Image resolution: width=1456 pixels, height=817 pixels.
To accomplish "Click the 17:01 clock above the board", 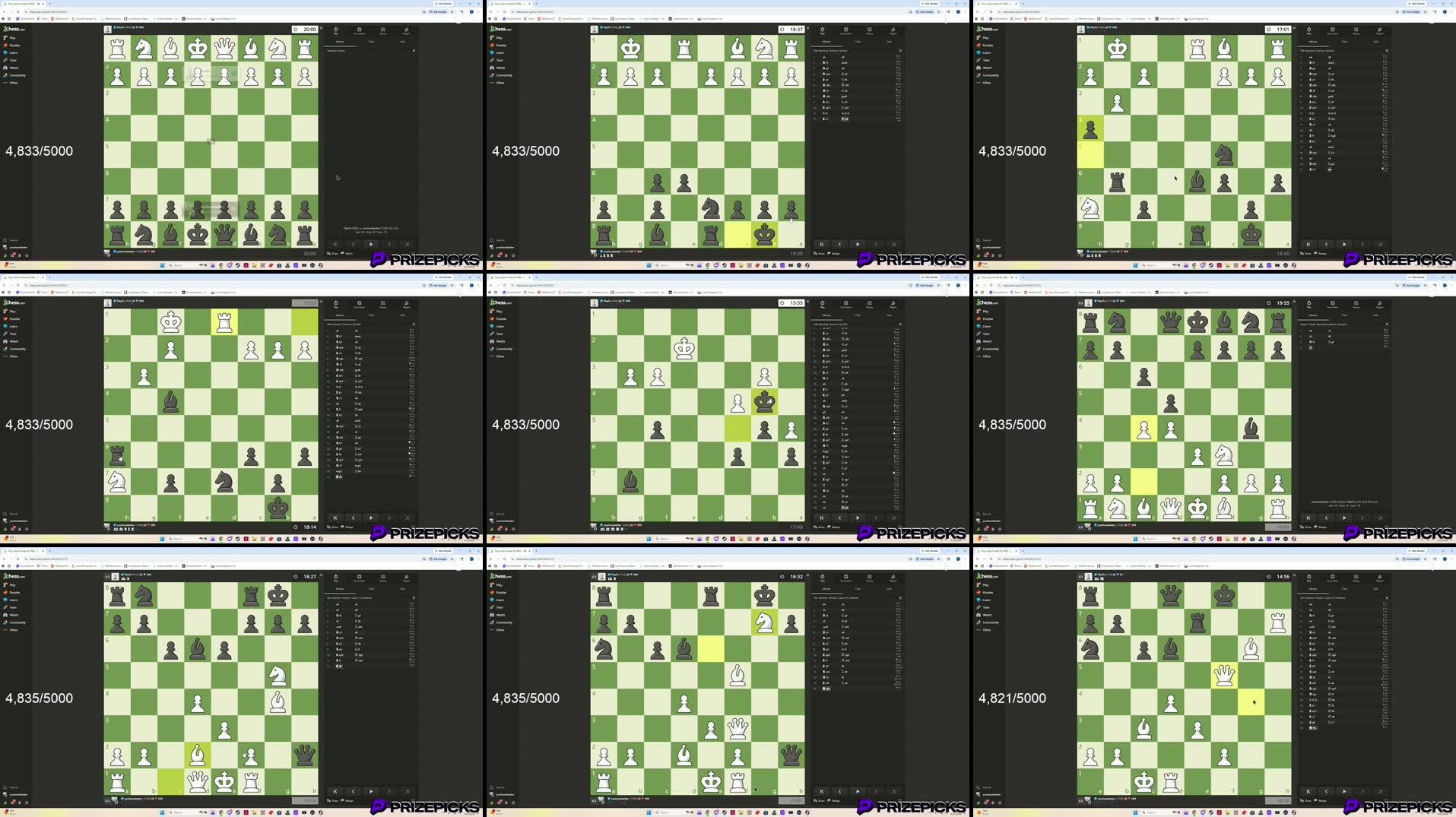I will 1278,29.
